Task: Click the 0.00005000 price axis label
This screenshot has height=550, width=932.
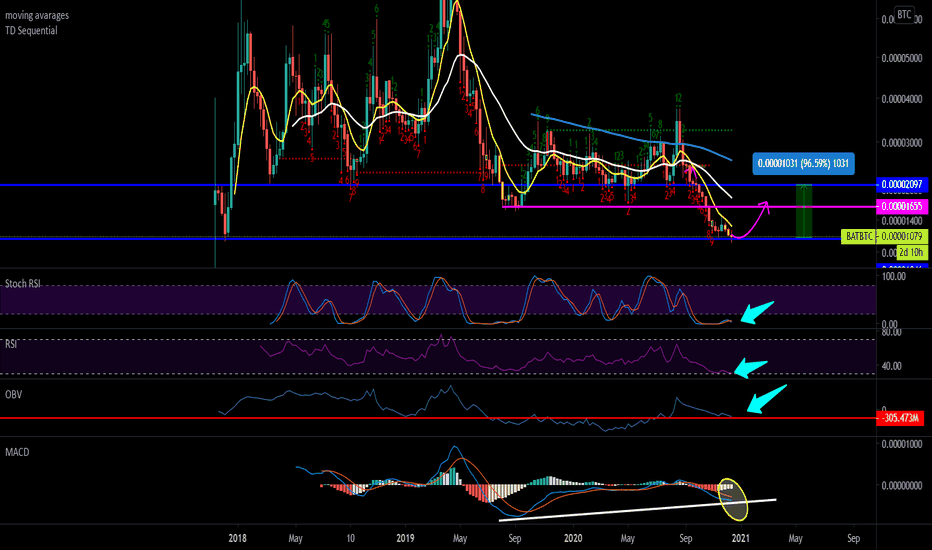Action: pyautogui.click(x=902, y=58)
